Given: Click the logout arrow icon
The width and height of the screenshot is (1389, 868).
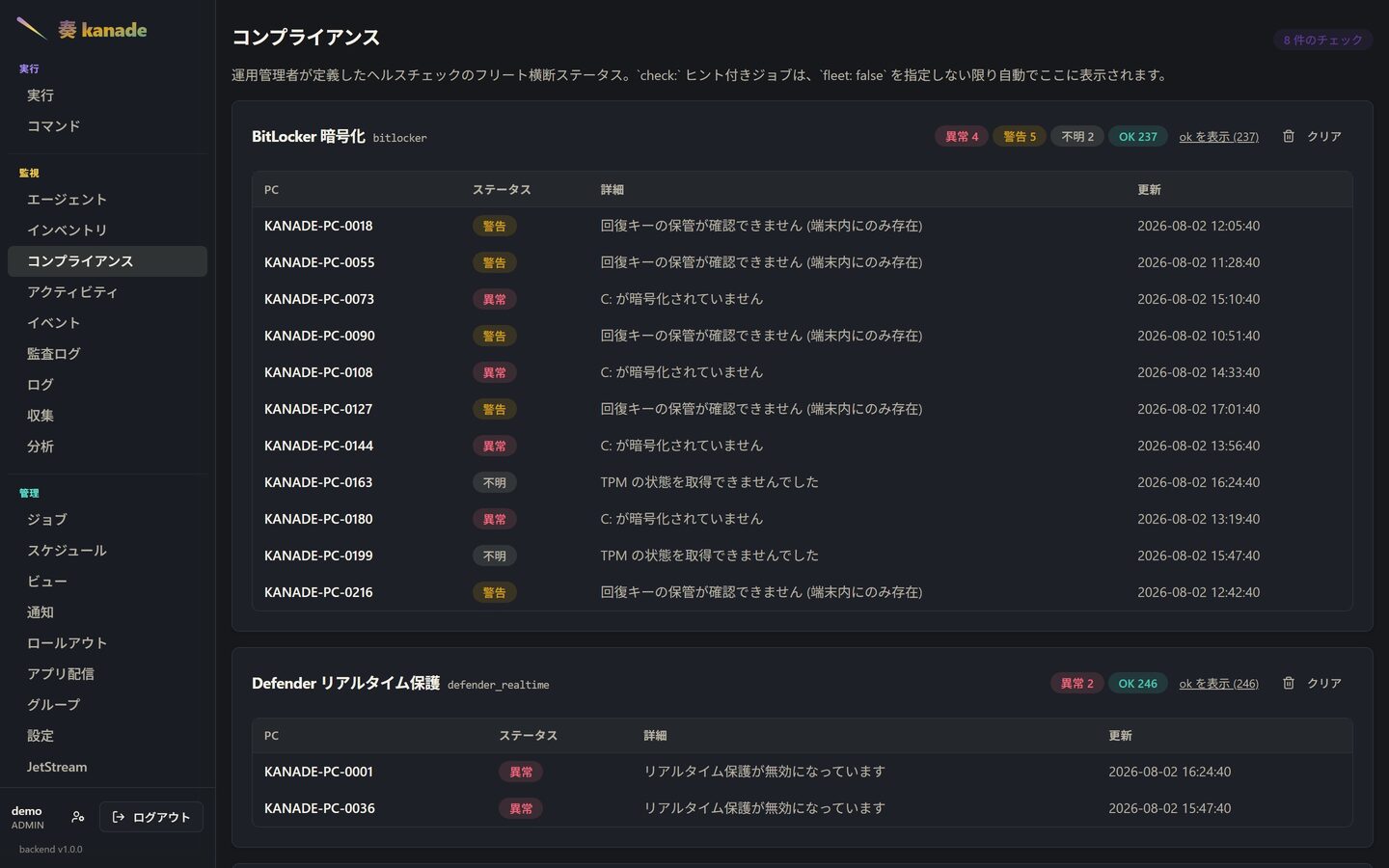Looking at the screenshot, I should tap(119, 817).
